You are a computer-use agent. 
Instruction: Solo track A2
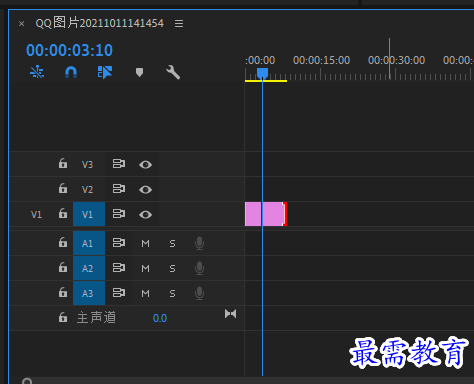tap(172, 269)
